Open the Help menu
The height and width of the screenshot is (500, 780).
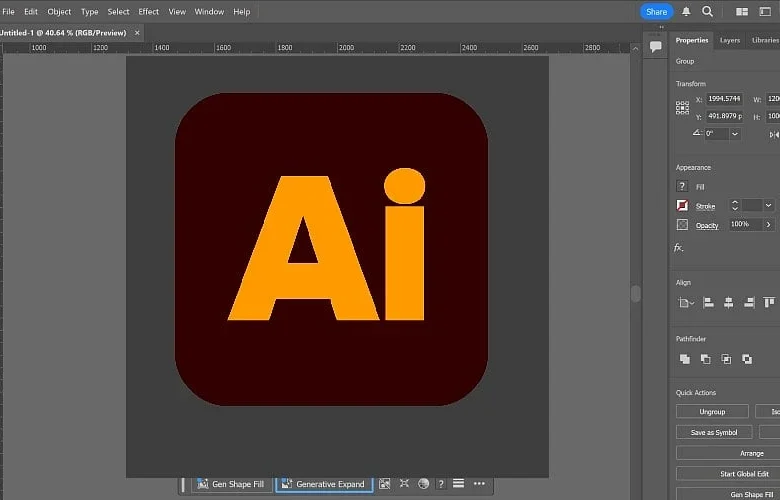[242, 11]
